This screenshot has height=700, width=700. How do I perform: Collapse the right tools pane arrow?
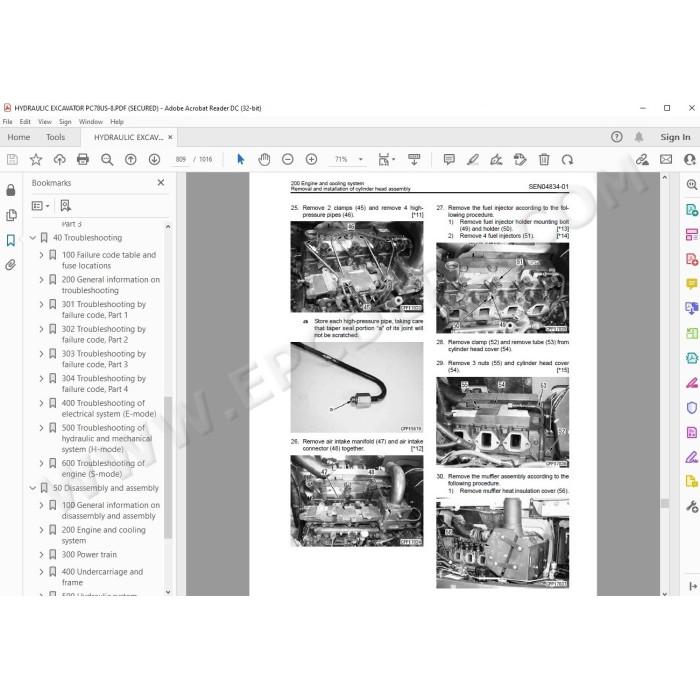tap(693, 586)
